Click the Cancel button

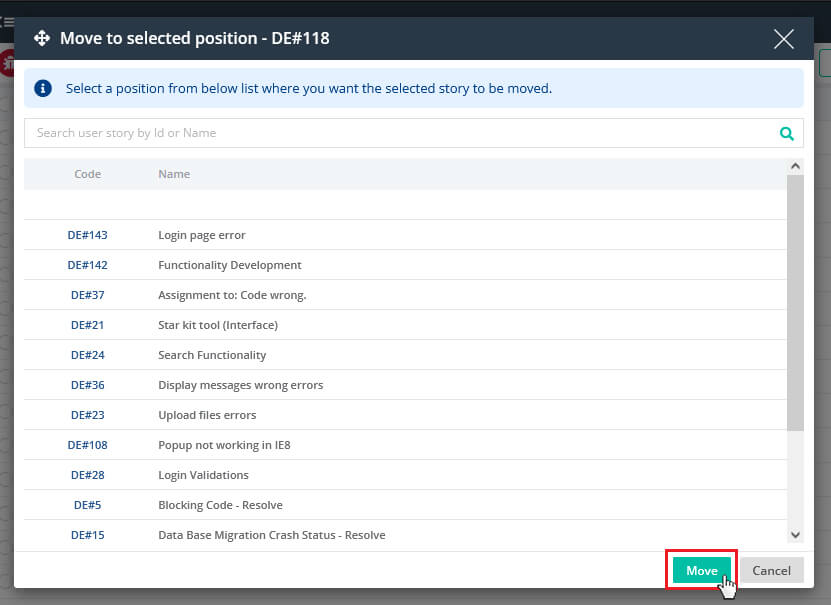[772, 570]
